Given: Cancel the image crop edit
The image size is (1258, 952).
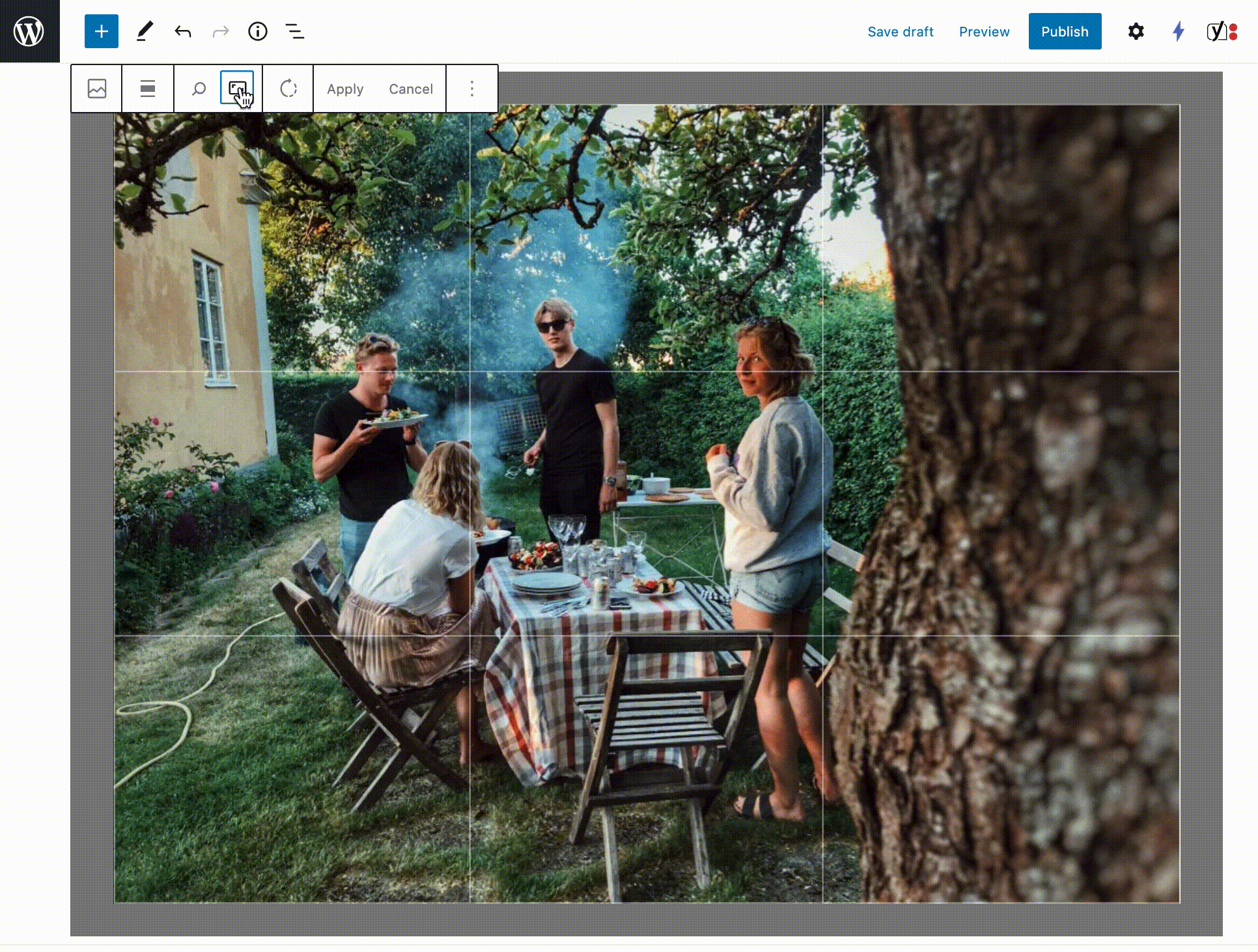Looking at the screenshot, I should coord(411,89).
